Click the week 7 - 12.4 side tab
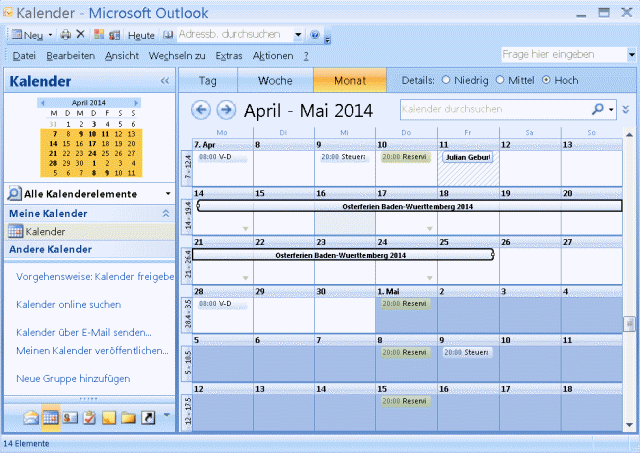The image size is (640, 453). click(187, 167)
